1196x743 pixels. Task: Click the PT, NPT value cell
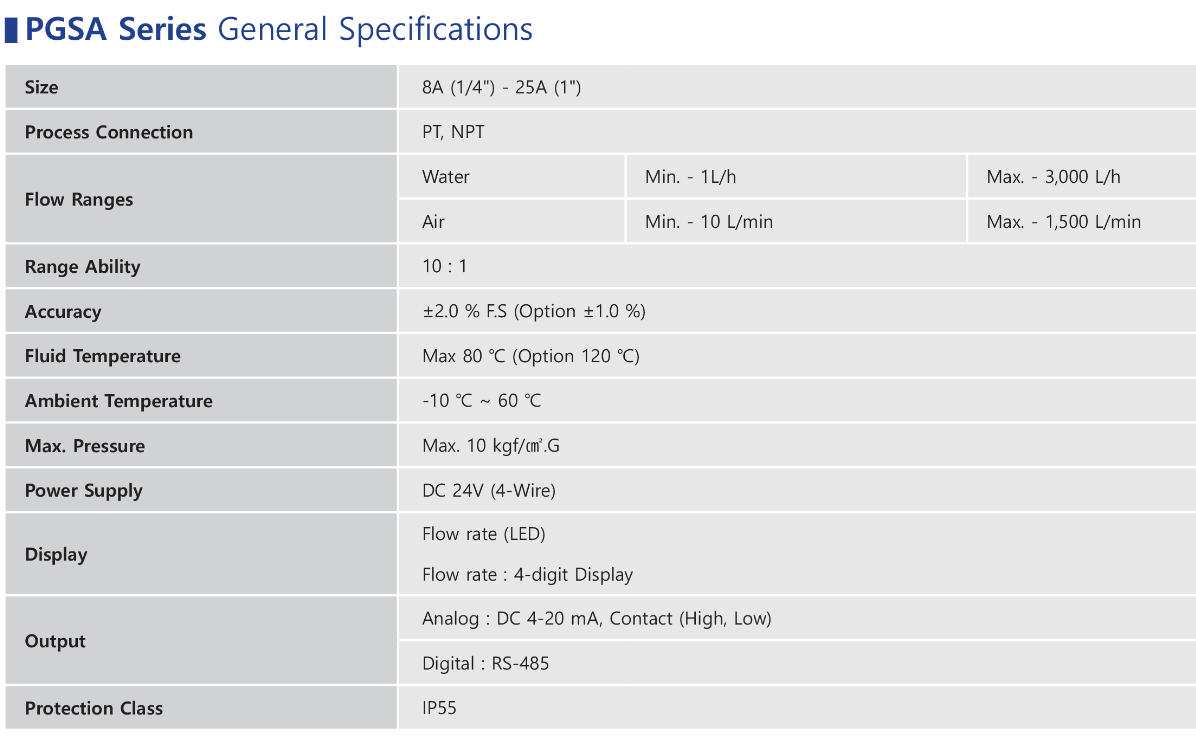point(796,131)
